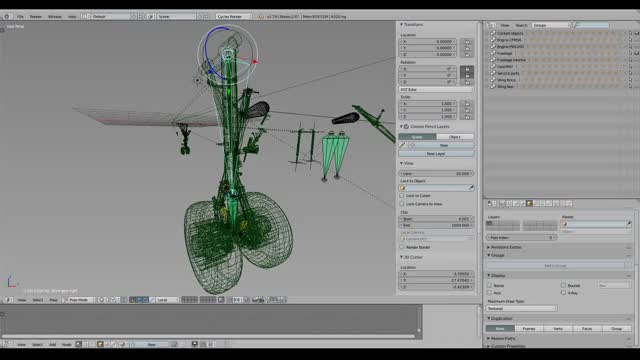Click the Parent field eyedropper icon
The width and height of the screenshot is (640, 360).
629,224
